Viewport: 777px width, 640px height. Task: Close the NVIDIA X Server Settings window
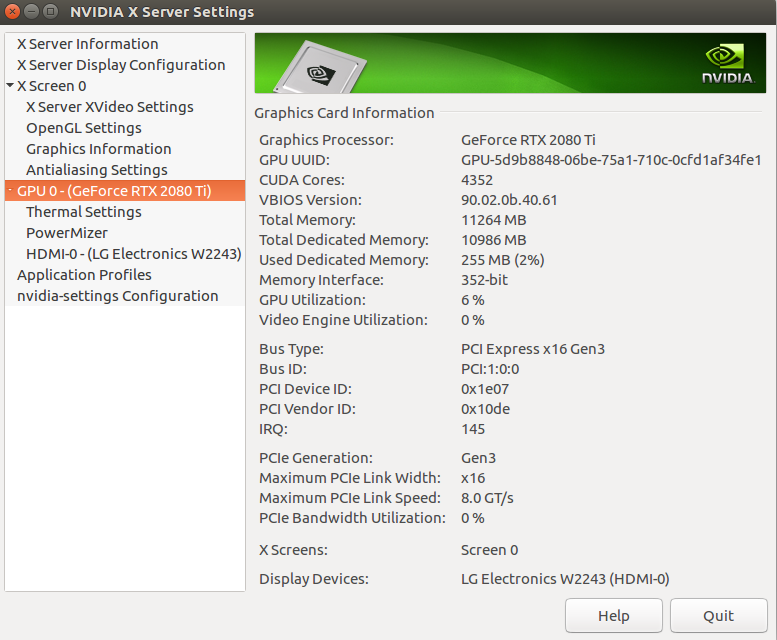[13, 11]
